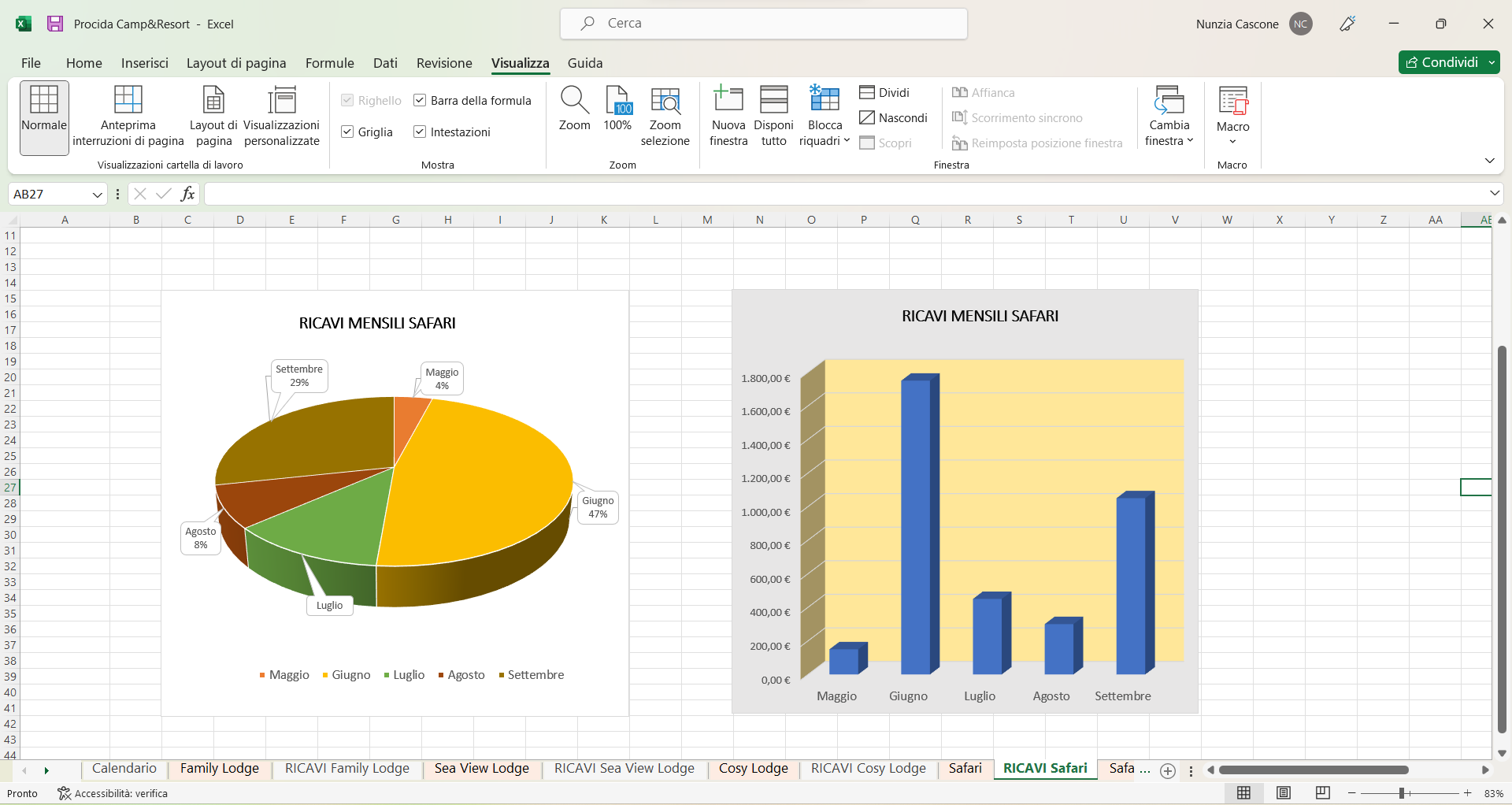Open a Nuova finestra

pyautogui.click(x=728, y=101)
